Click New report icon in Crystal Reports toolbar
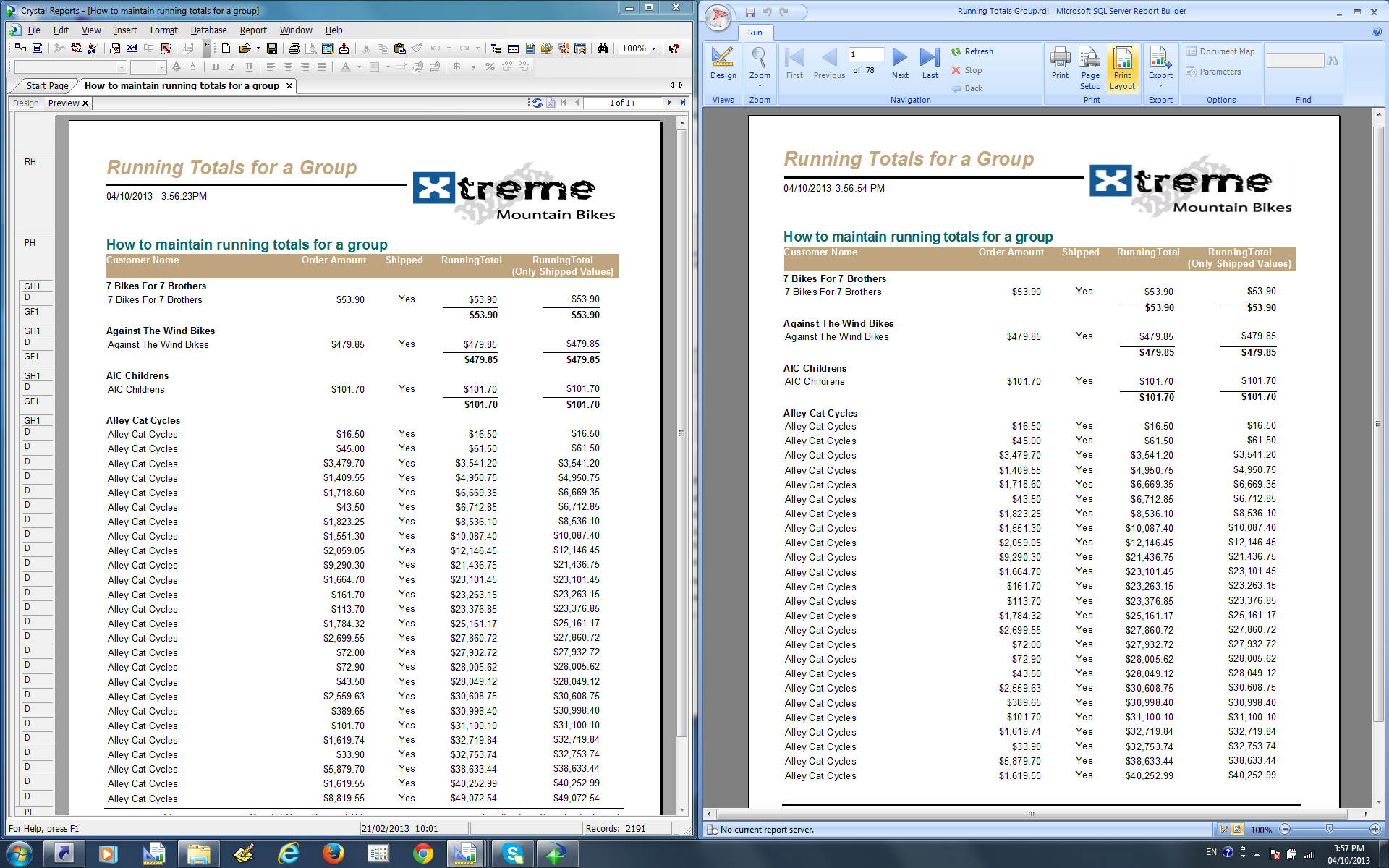1389x868 pixels. point(226,48)
